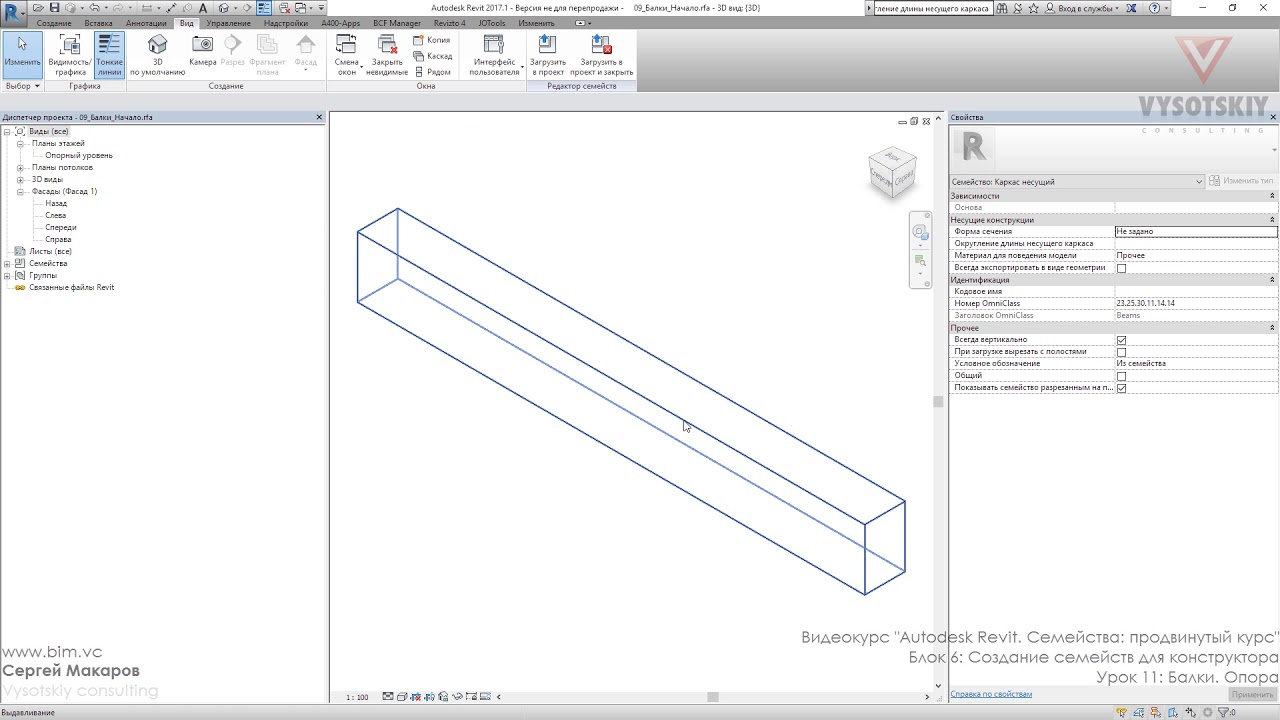Click the navigation wheel icon on navigation bar

click(920, 232)
